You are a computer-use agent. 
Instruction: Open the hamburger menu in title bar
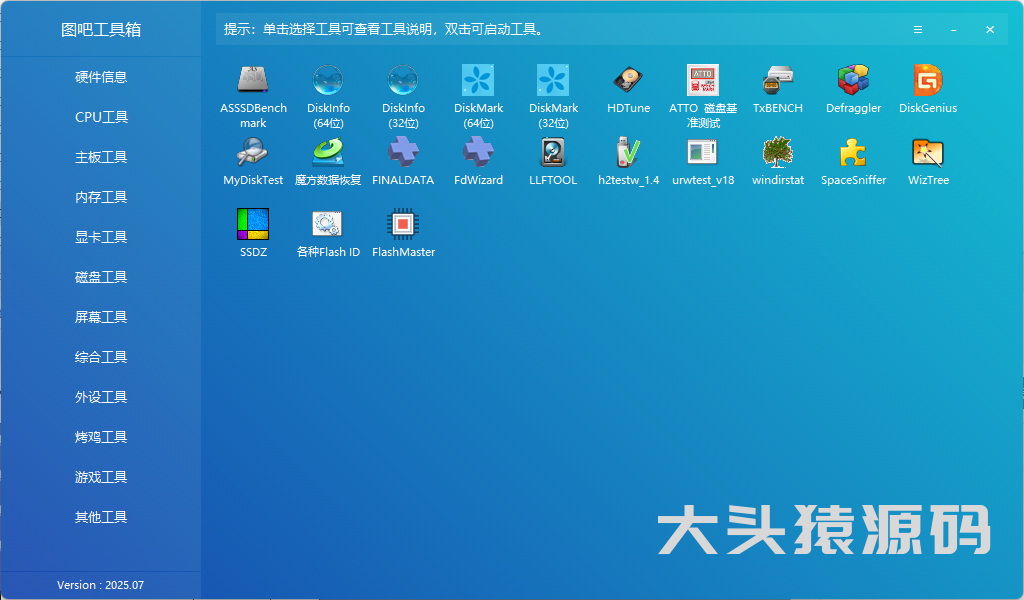pos(918,29)
